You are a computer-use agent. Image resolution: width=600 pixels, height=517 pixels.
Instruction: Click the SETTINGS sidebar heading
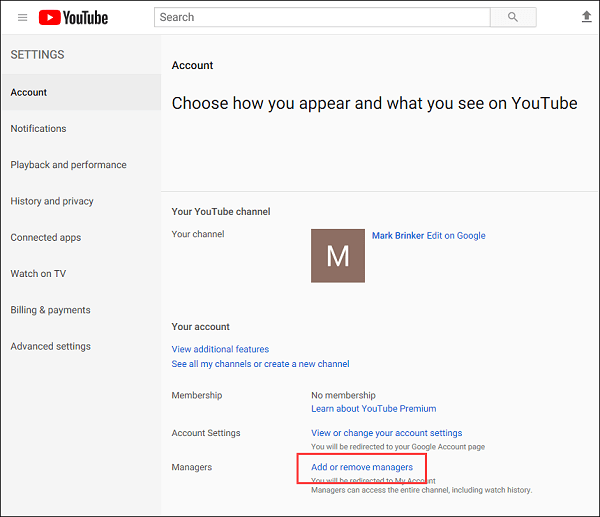click(x=38, y=55)
